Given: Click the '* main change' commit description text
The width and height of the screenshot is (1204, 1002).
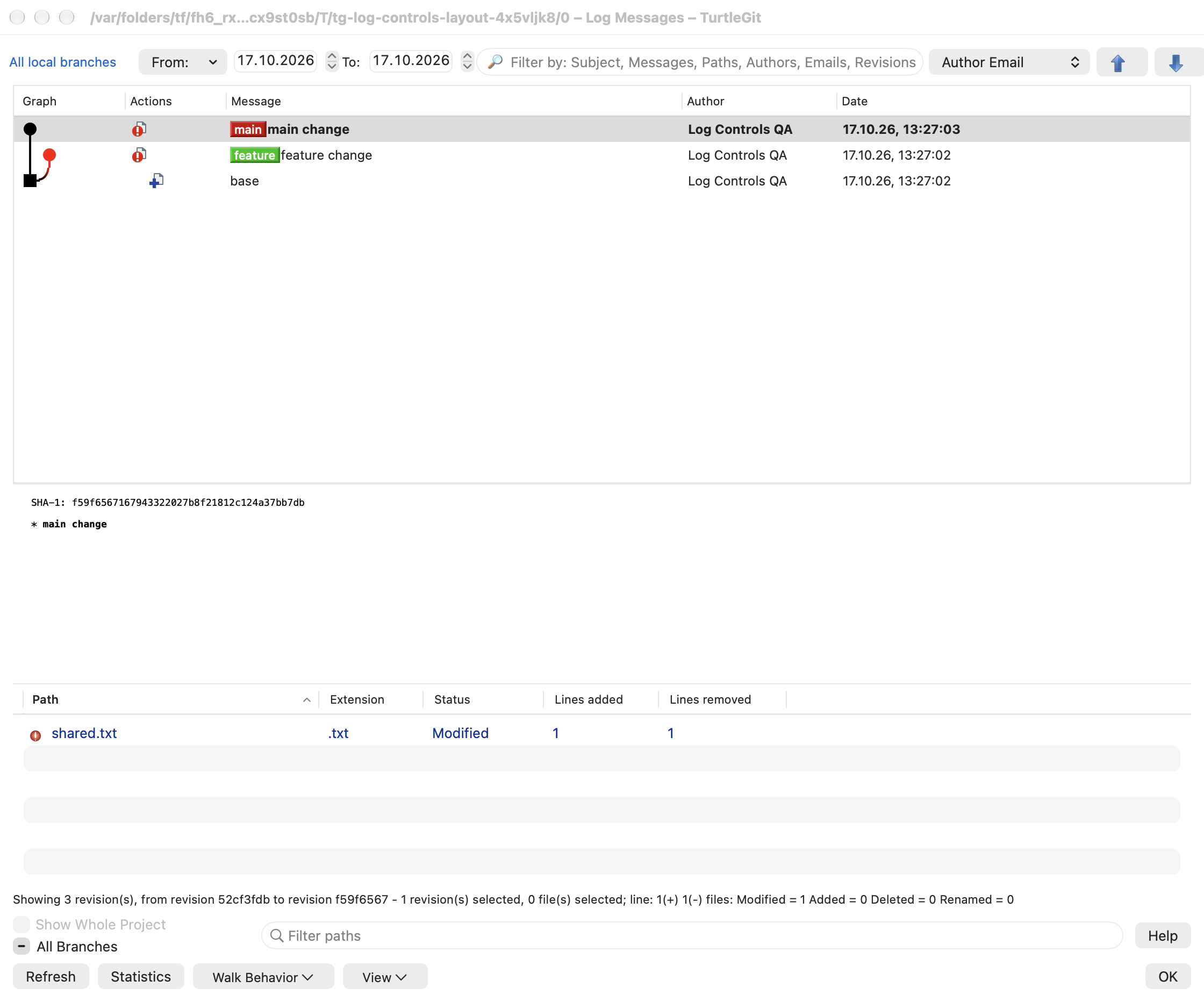Looking at the screenshot, I should pyautogui.click(x=69, y=524).
